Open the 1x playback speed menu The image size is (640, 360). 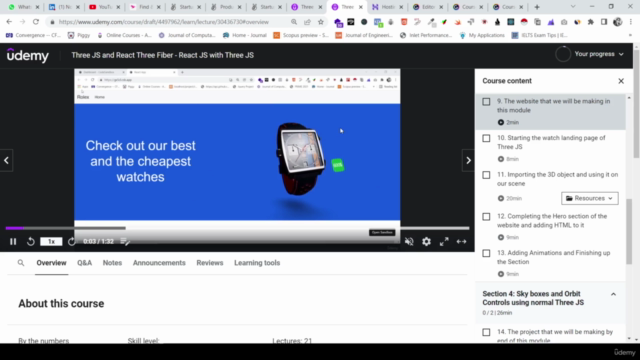pyautogui.click(x=51, y=242)
